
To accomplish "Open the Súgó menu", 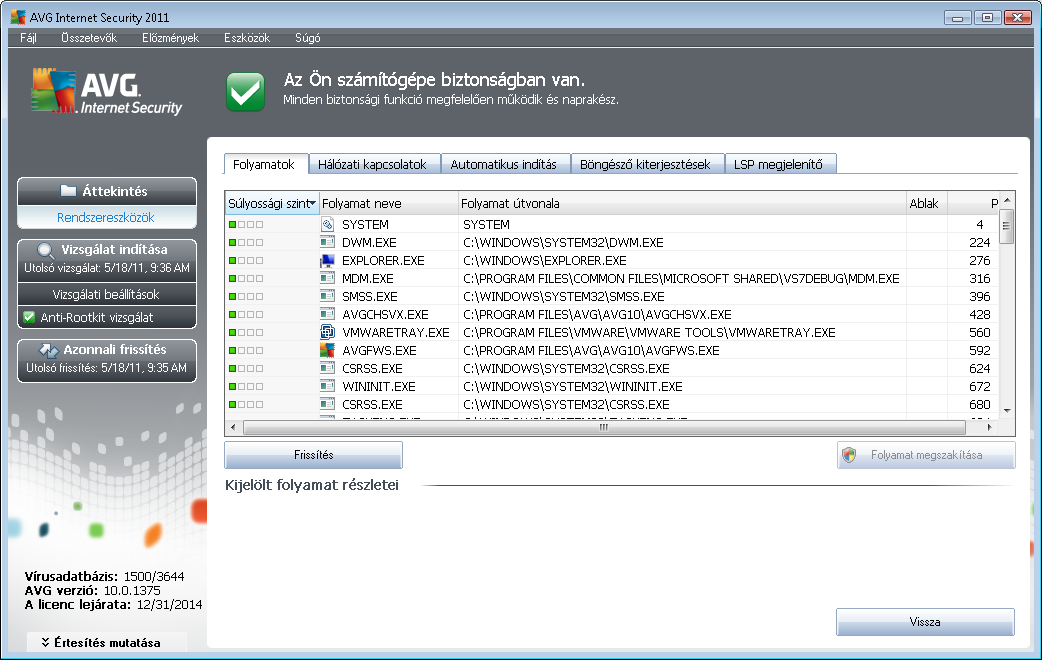I will pyautogui.click(x=308, y=38).
